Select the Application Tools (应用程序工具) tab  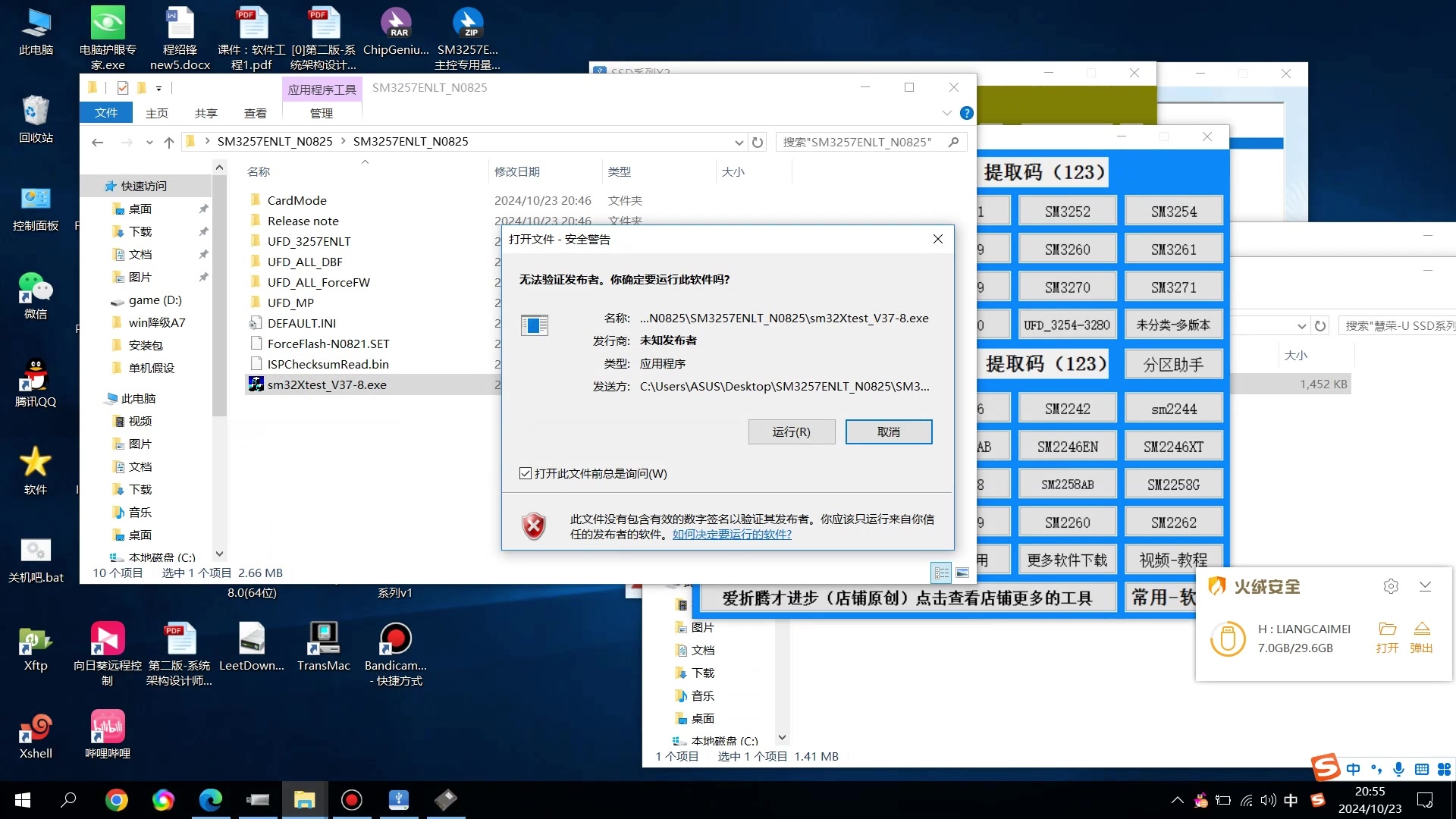(322, 89)
